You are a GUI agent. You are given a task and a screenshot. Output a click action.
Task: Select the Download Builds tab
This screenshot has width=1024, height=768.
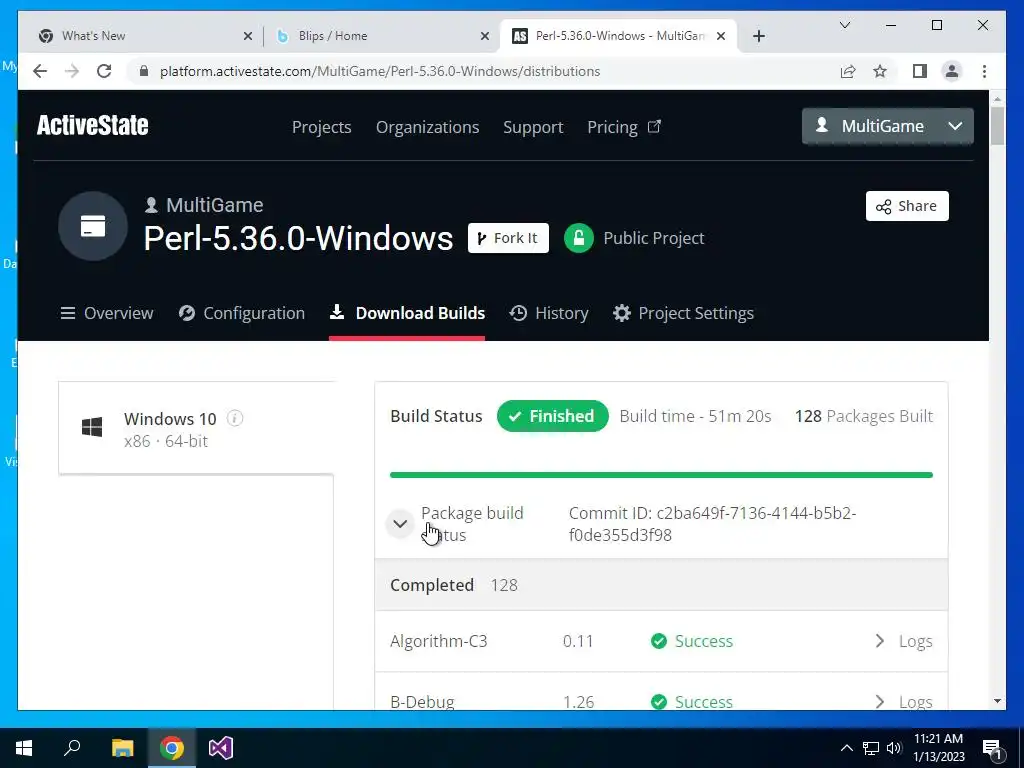pos(407,313)
